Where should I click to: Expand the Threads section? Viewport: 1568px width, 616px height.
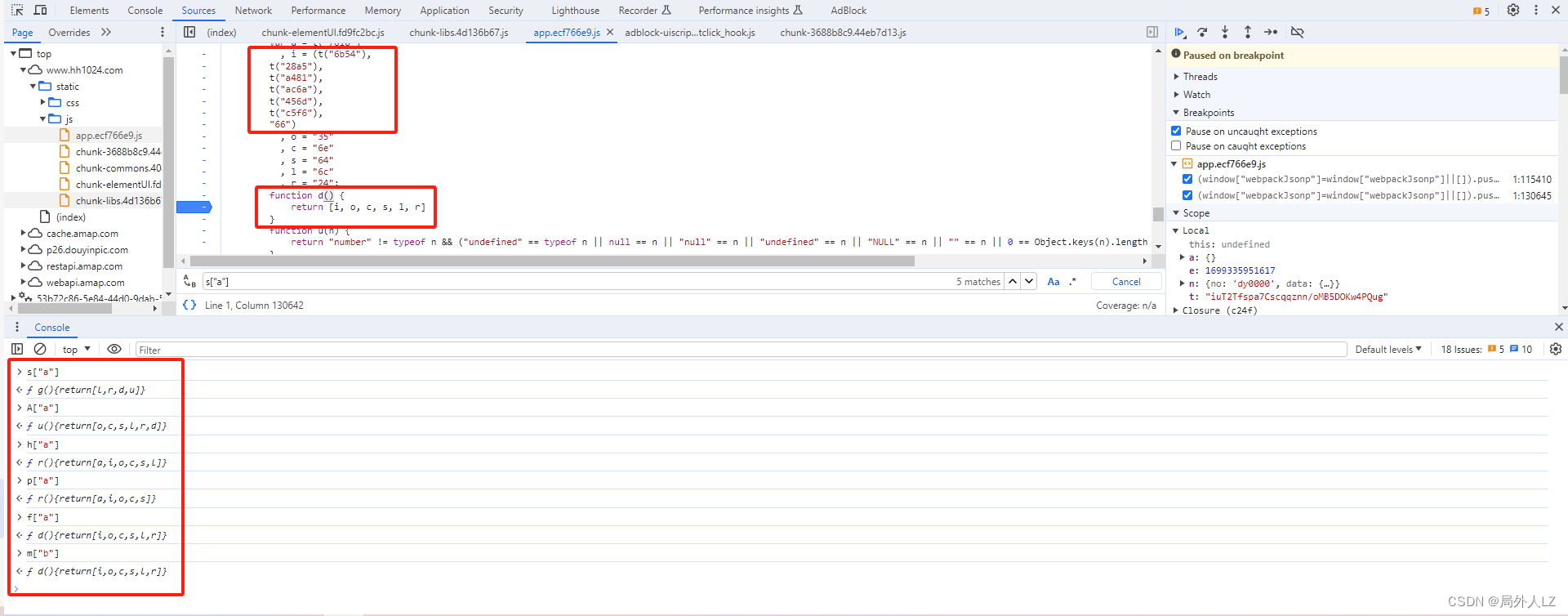[x=1177, y=76]
